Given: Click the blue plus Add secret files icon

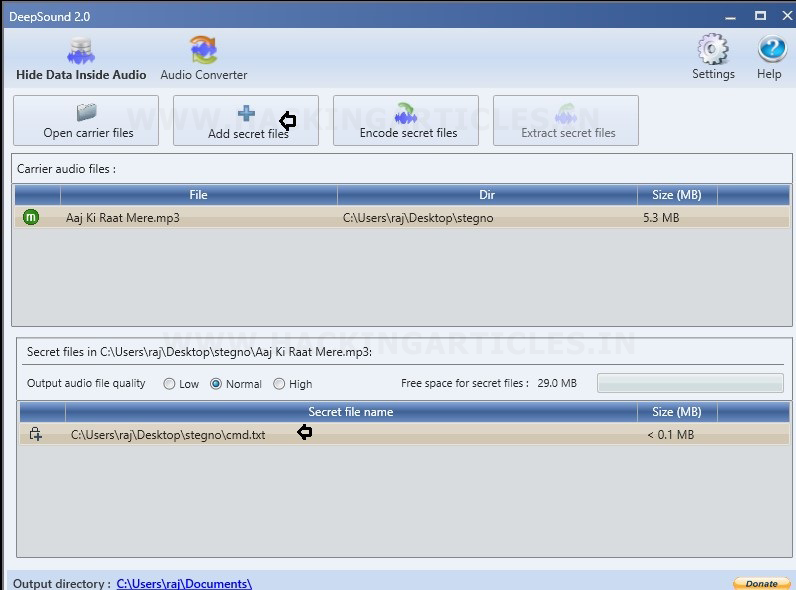Looking at the screenshot, I should coord(246,113).
